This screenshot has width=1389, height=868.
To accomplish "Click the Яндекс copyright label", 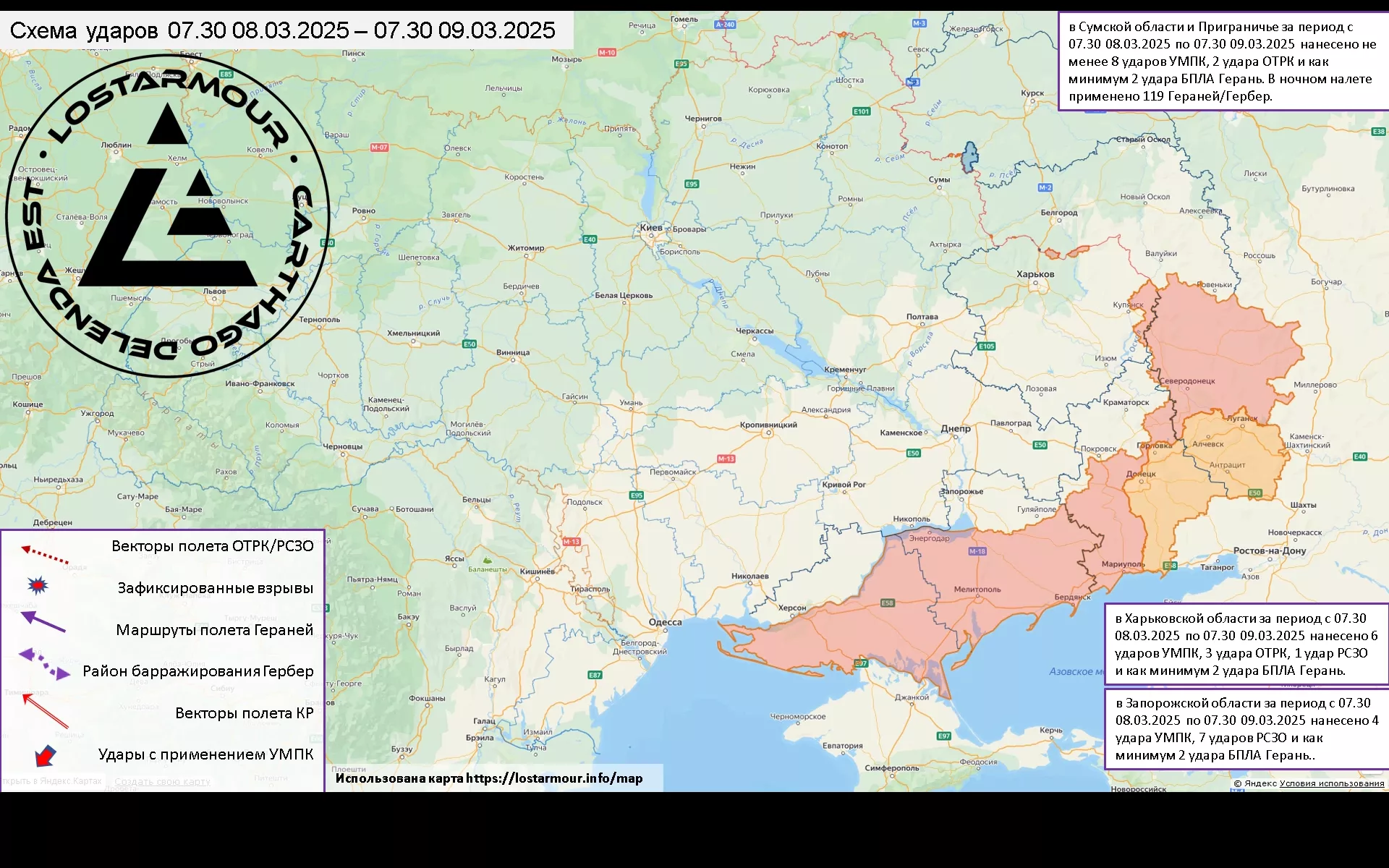I will click(x=1255, y=783).
